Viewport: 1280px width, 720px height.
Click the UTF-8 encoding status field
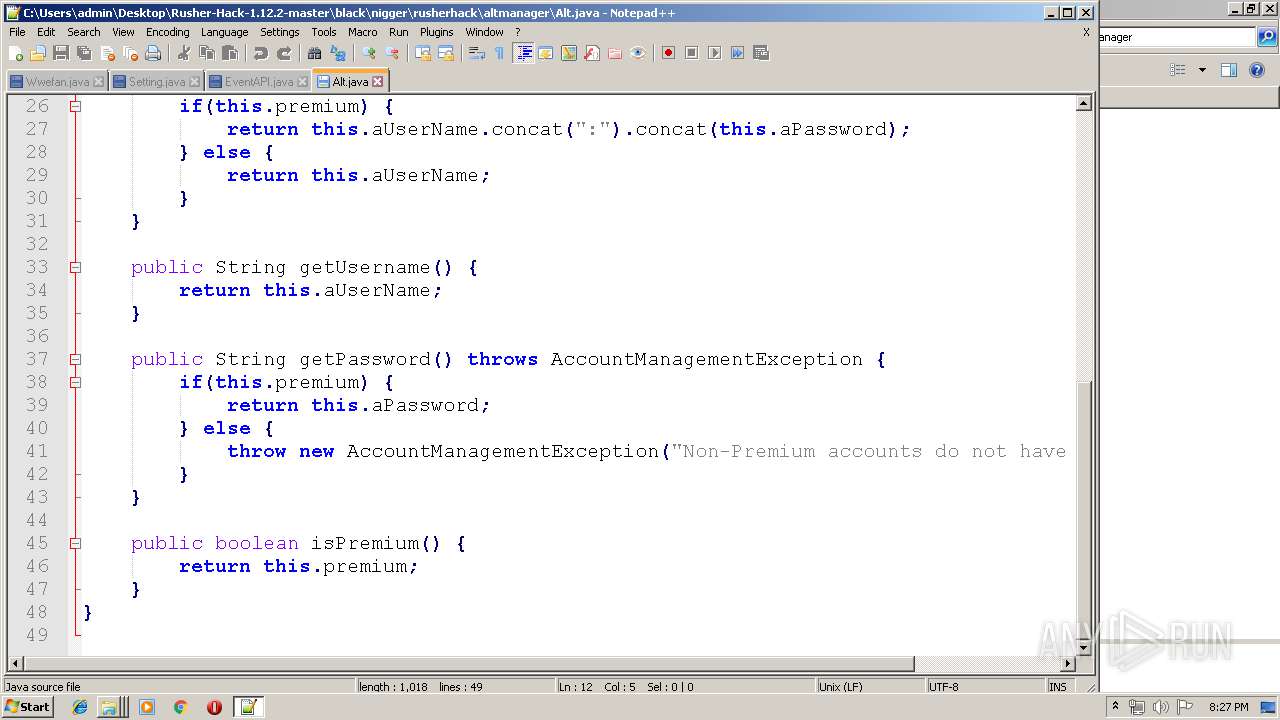pos(984,687)
